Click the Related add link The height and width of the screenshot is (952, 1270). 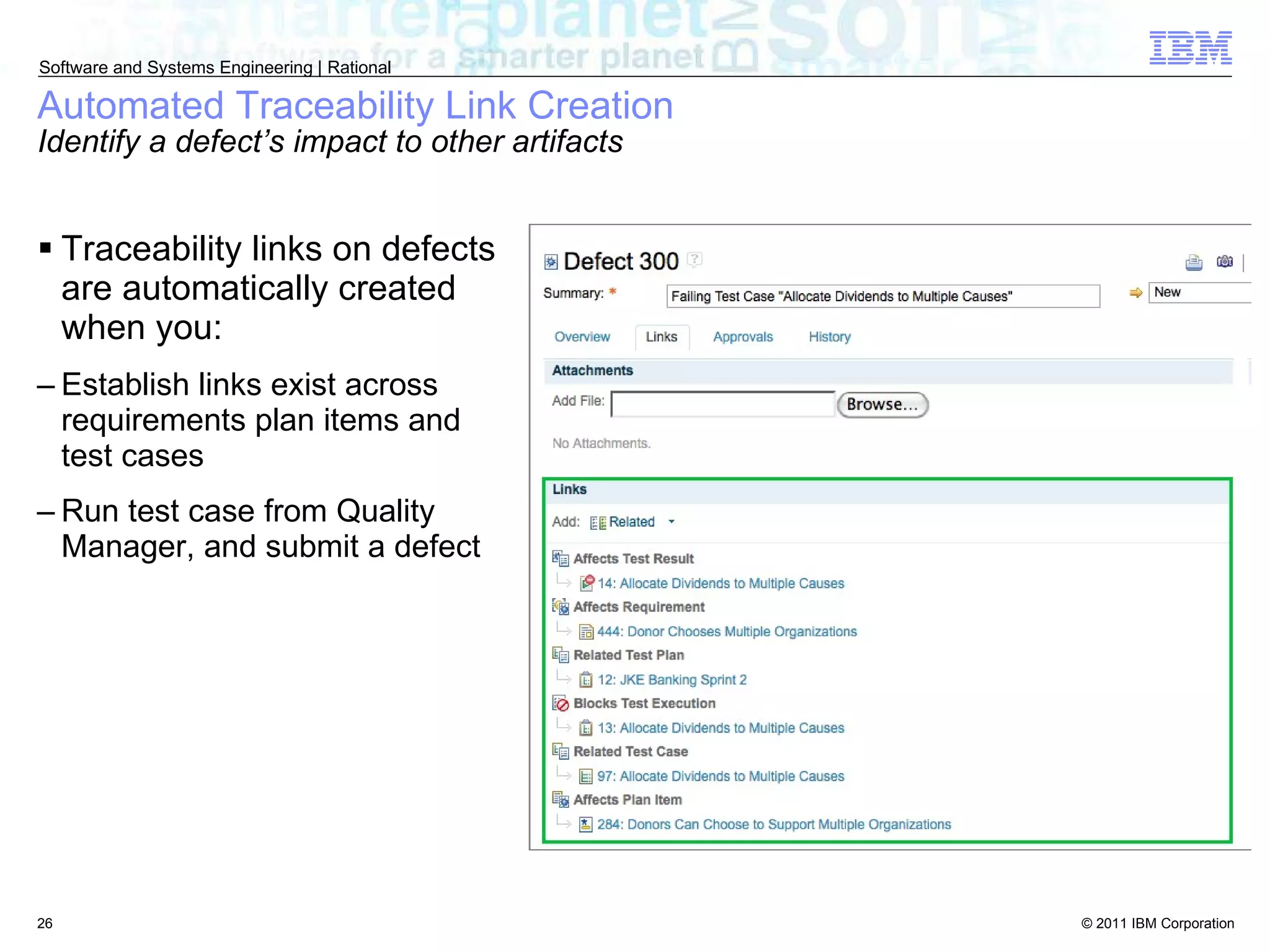coord(632,522)
